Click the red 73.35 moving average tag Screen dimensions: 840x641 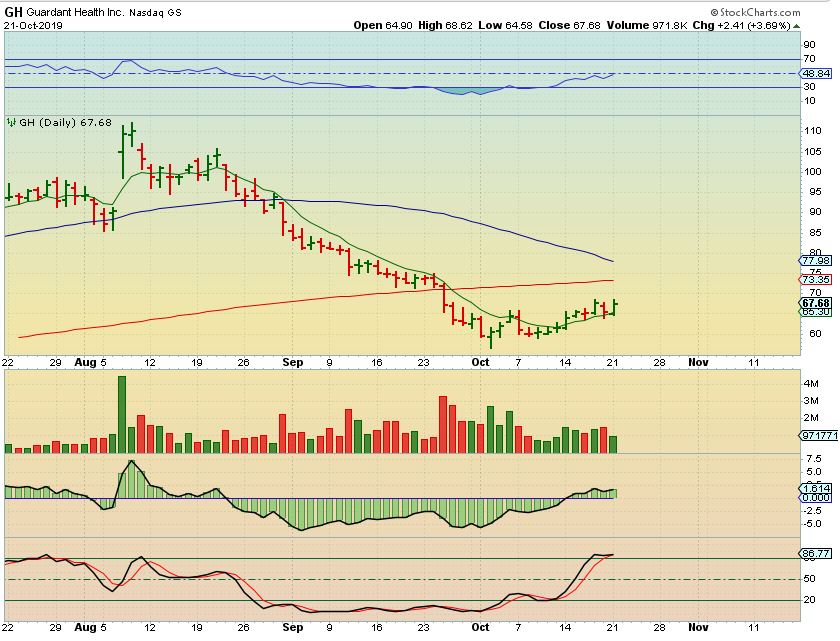[816, 279]
